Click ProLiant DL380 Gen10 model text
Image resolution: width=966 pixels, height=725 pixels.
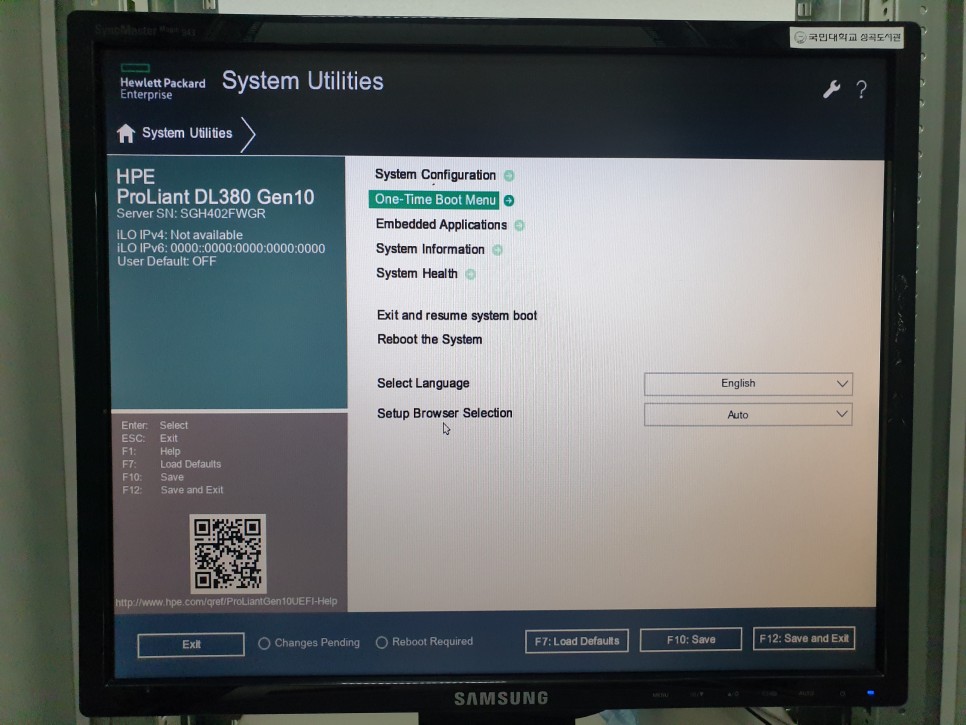[x=215, y=197]
